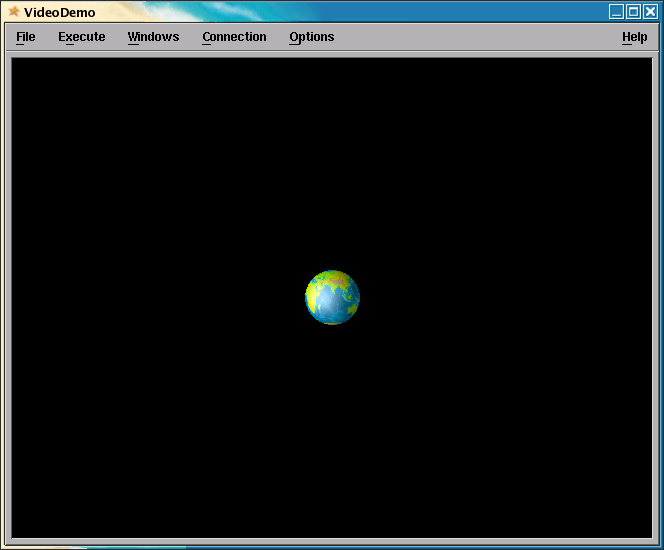Image resolution: width=664 pixels, height=550 pixels.
Task: Click the star icon in the title bar
Action: 14,12
